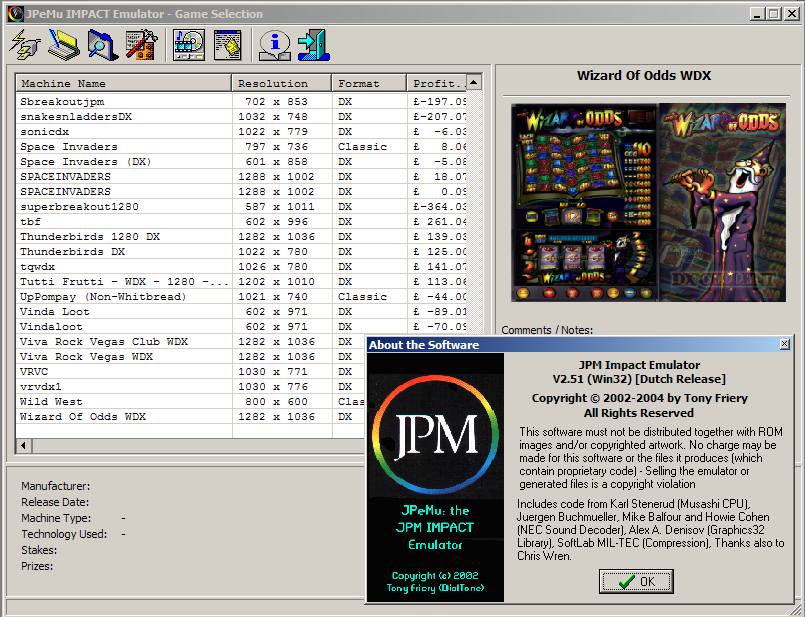Select the Space Invaders Classic row
This screenshot has height=617, width=805.
[x=241, y=146]
